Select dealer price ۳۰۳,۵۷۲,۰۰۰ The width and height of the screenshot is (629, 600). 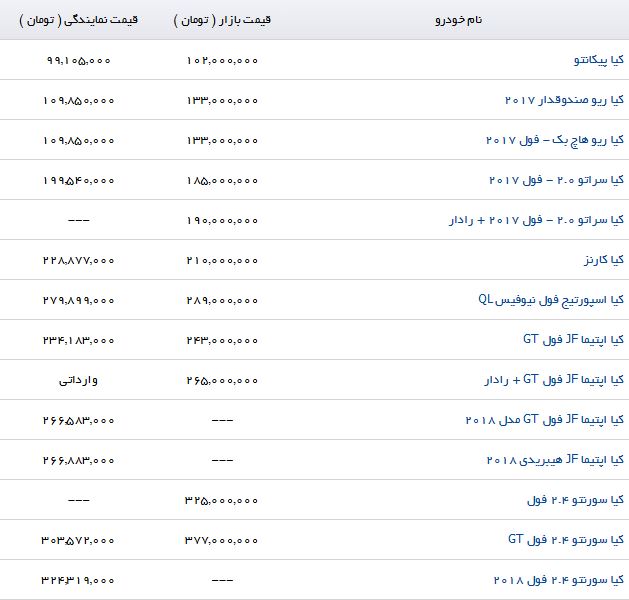78,541
